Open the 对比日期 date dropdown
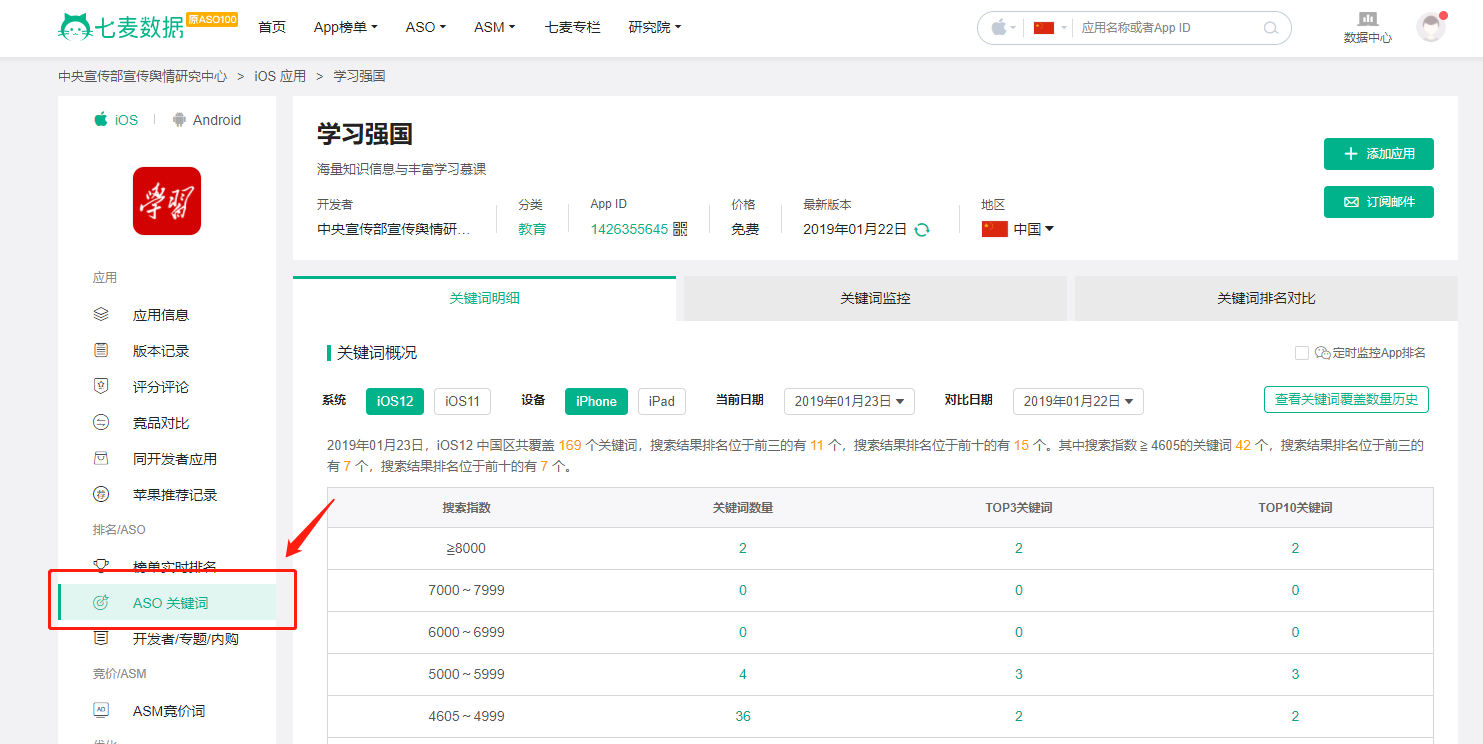 [x=1078, y=401]
